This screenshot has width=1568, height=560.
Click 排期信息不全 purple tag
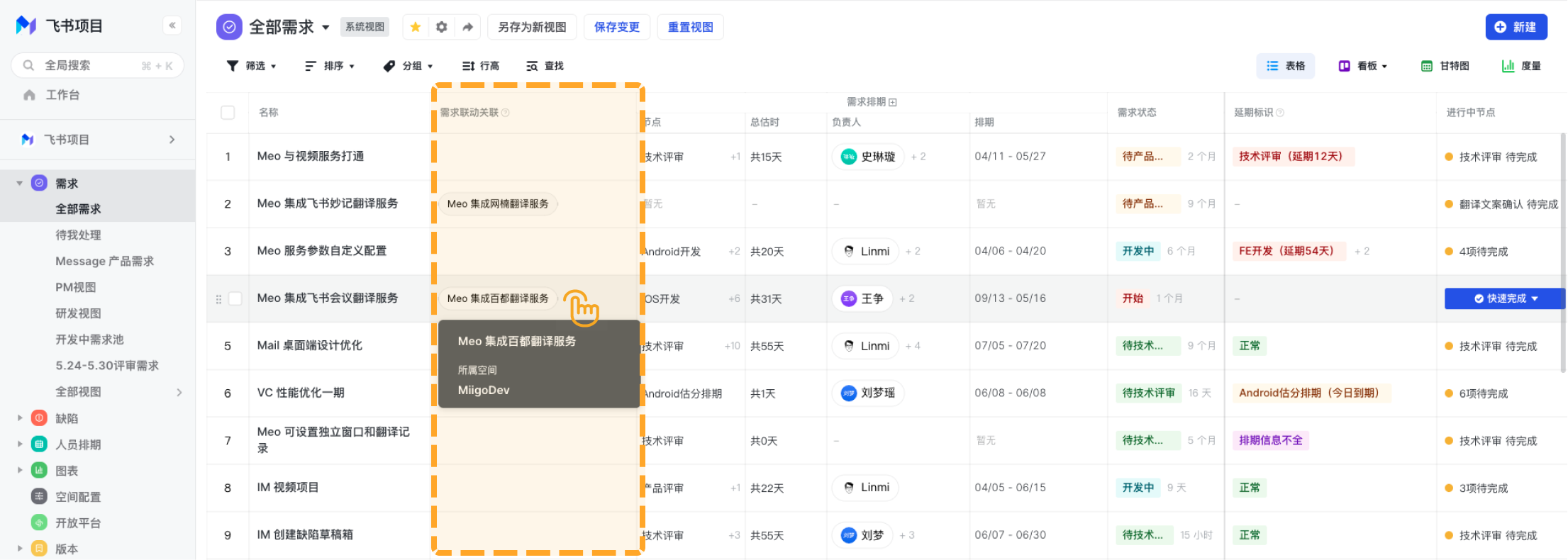pos(1271,440)
